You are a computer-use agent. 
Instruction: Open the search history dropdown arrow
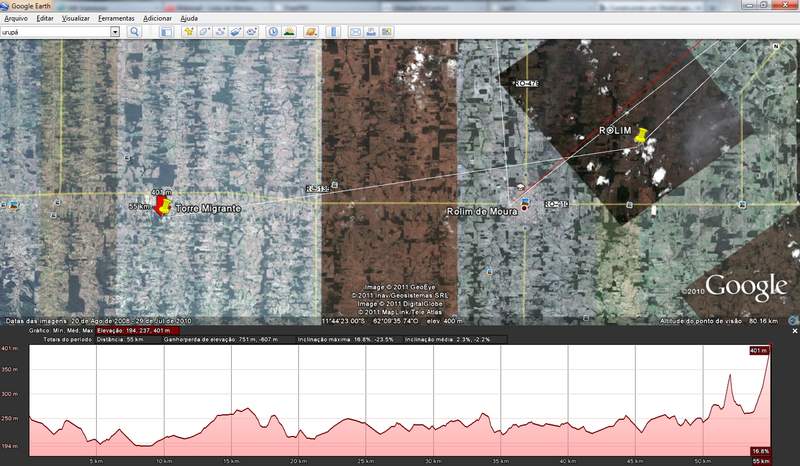point(115,32)
